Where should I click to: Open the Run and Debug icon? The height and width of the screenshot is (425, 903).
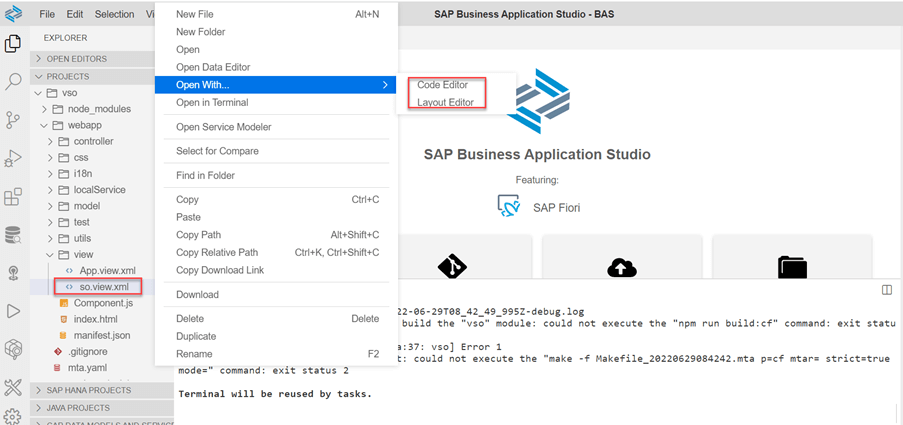coord(13,158)
